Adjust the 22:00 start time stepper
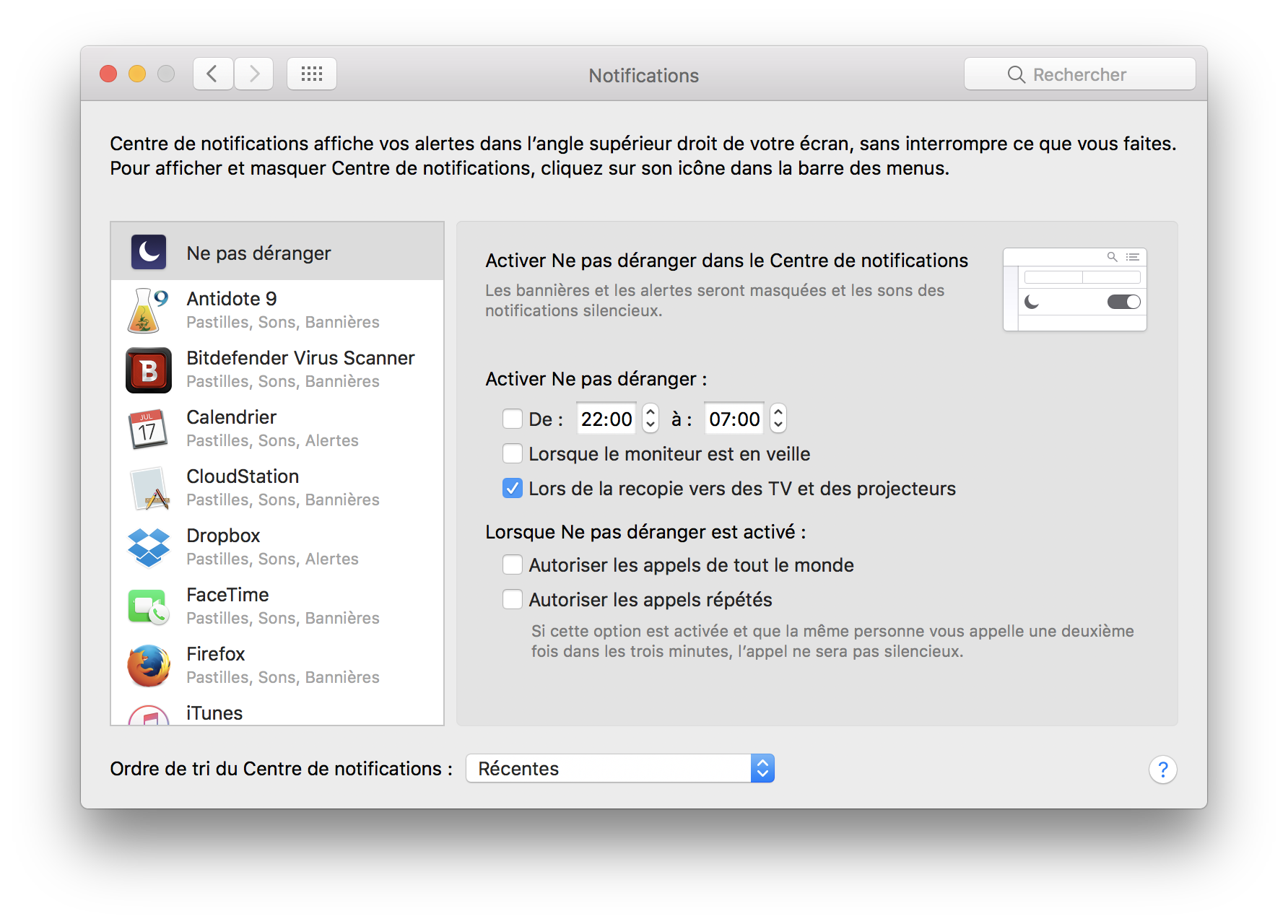Viewport: 1288px width, 924px height. point(650,418)
